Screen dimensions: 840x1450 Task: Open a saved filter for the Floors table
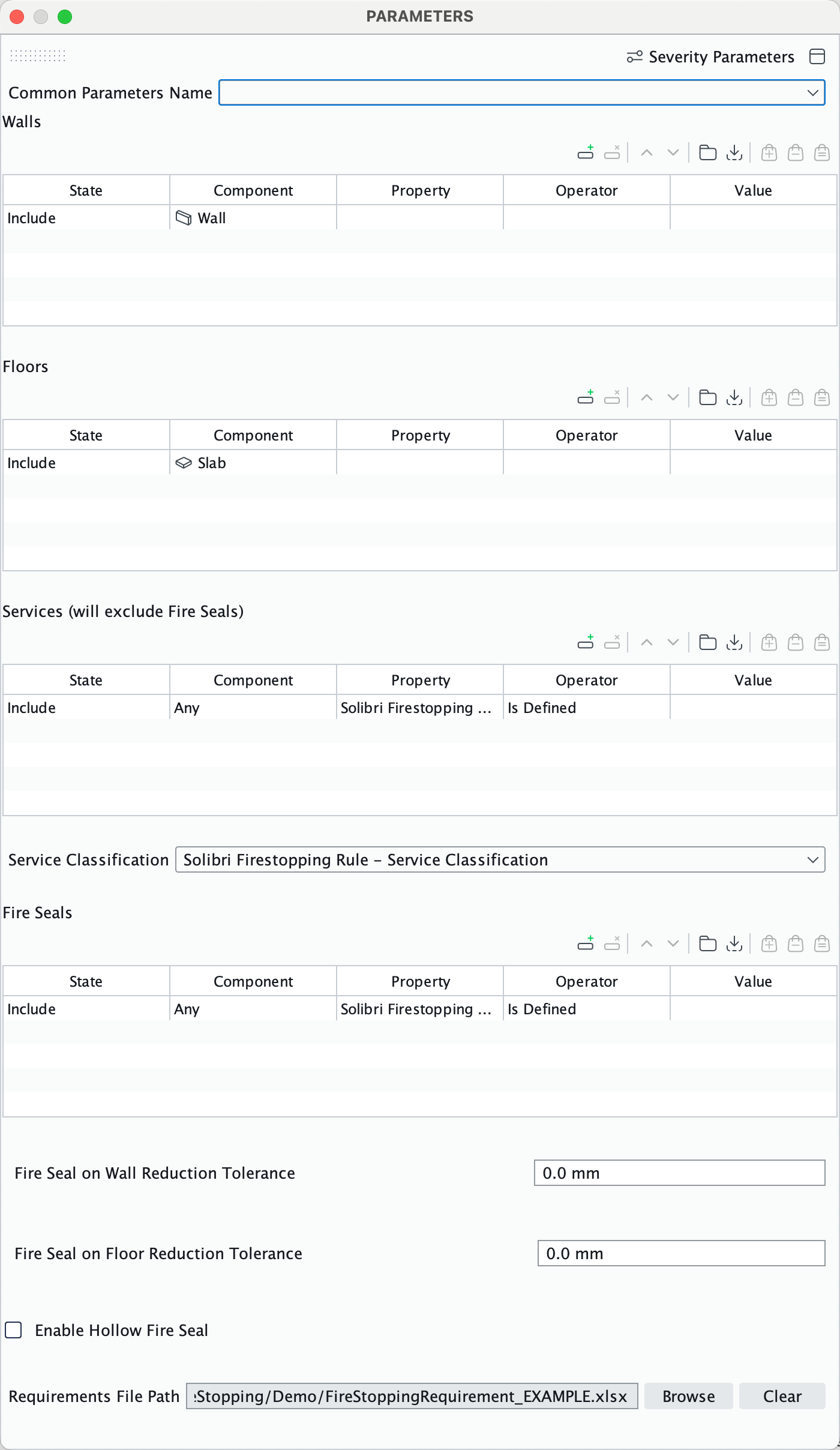(708, 397)
